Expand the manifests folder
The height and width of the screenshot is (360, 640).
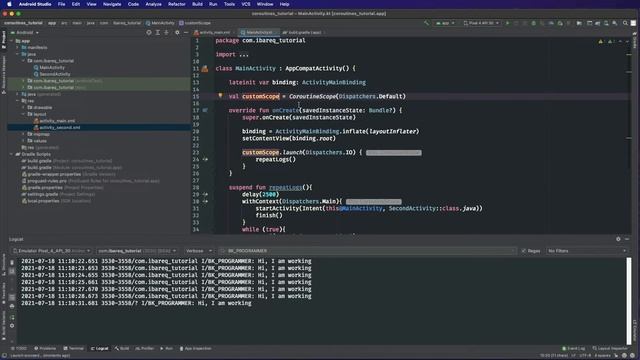pyautogui.click(x=18, y=47)
